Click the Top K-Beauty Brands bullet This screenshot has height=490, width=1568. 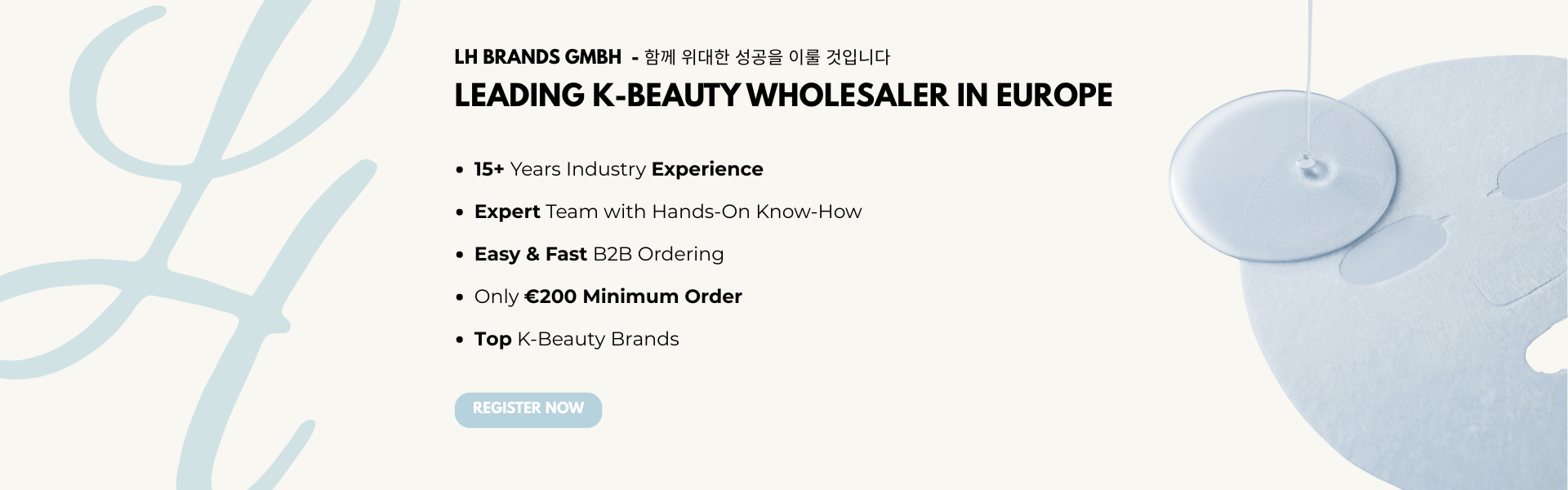[576, 340]
